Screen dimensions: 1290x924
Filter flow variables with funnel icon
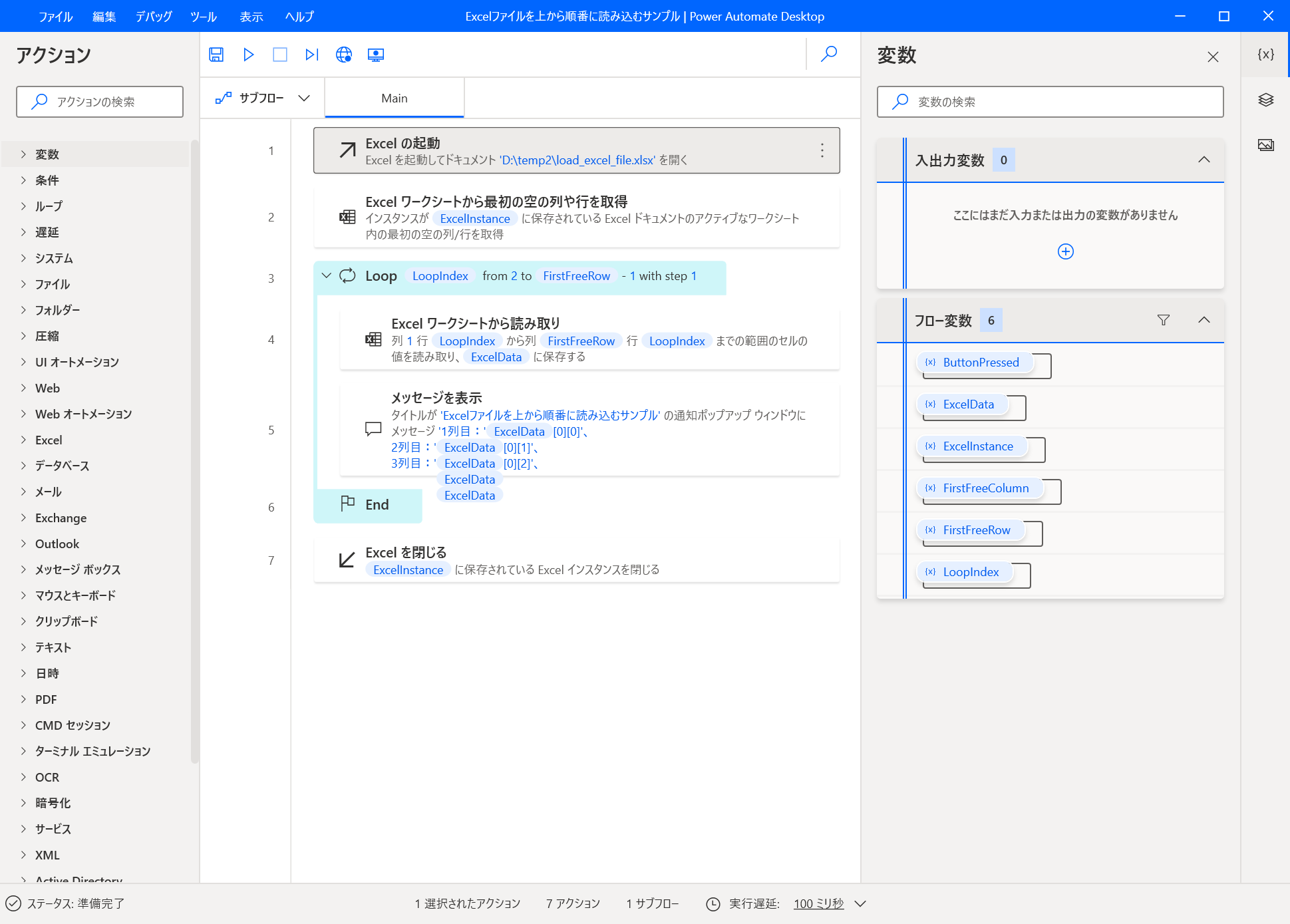1163,320
